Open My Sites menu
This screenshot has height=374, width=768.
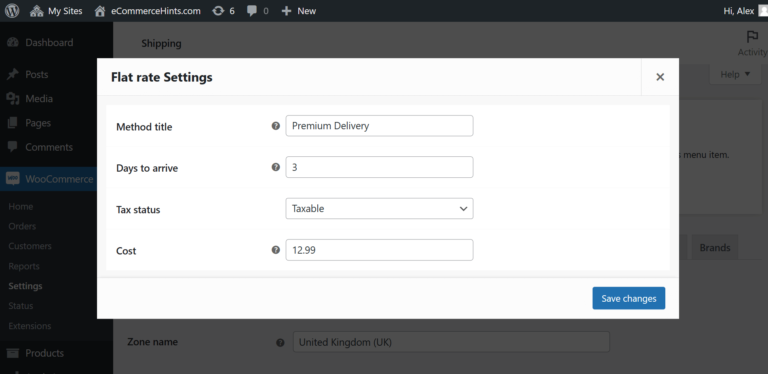tap(56, 11)
